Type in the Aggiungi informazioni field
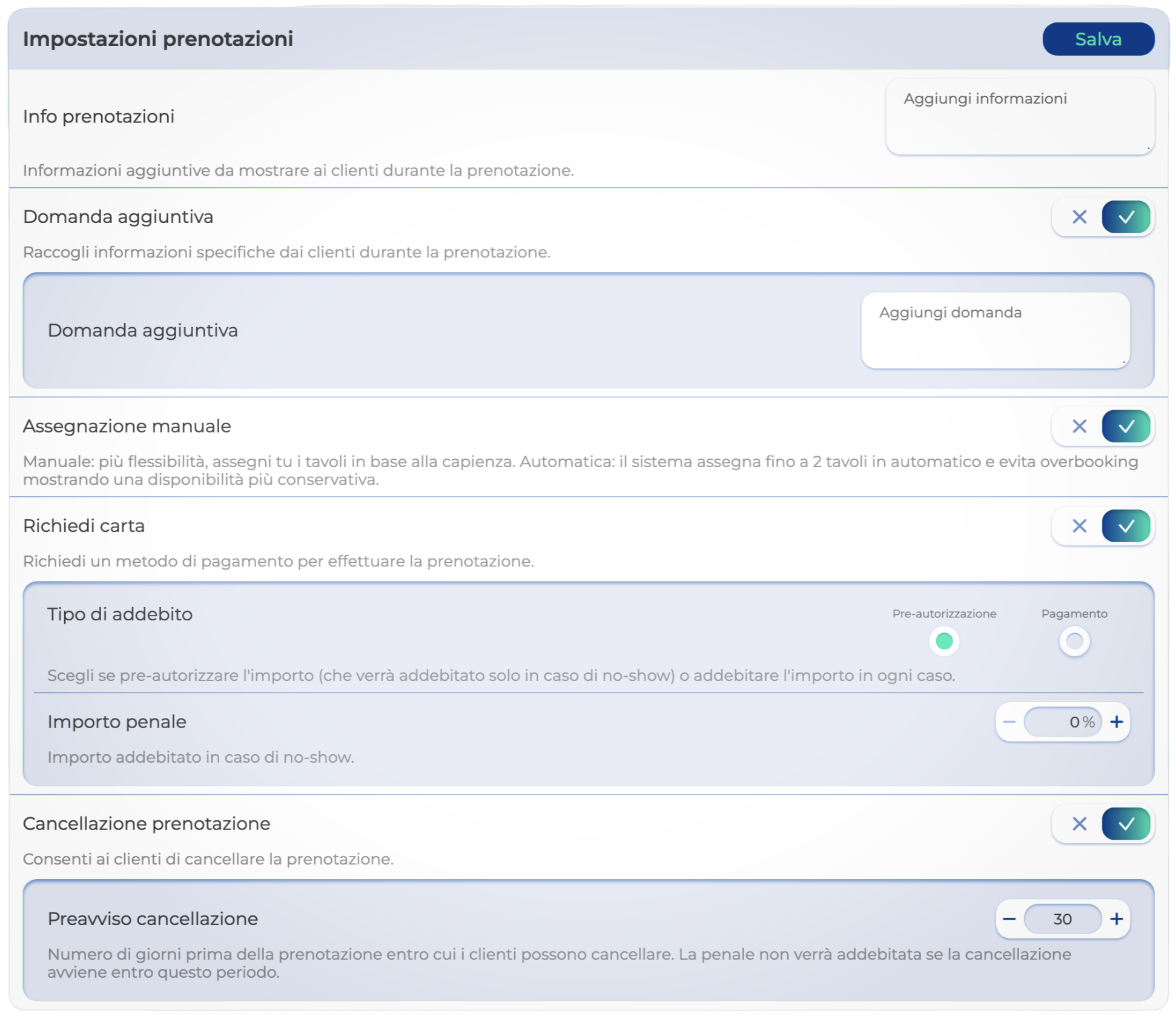1176x1019 pixels. [x=1019, y=116]
